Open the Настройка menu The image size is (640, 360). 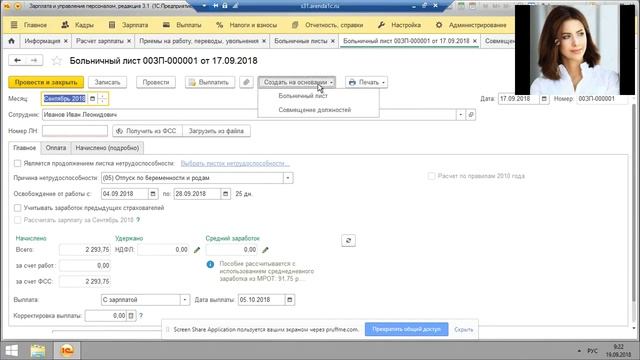399,25
